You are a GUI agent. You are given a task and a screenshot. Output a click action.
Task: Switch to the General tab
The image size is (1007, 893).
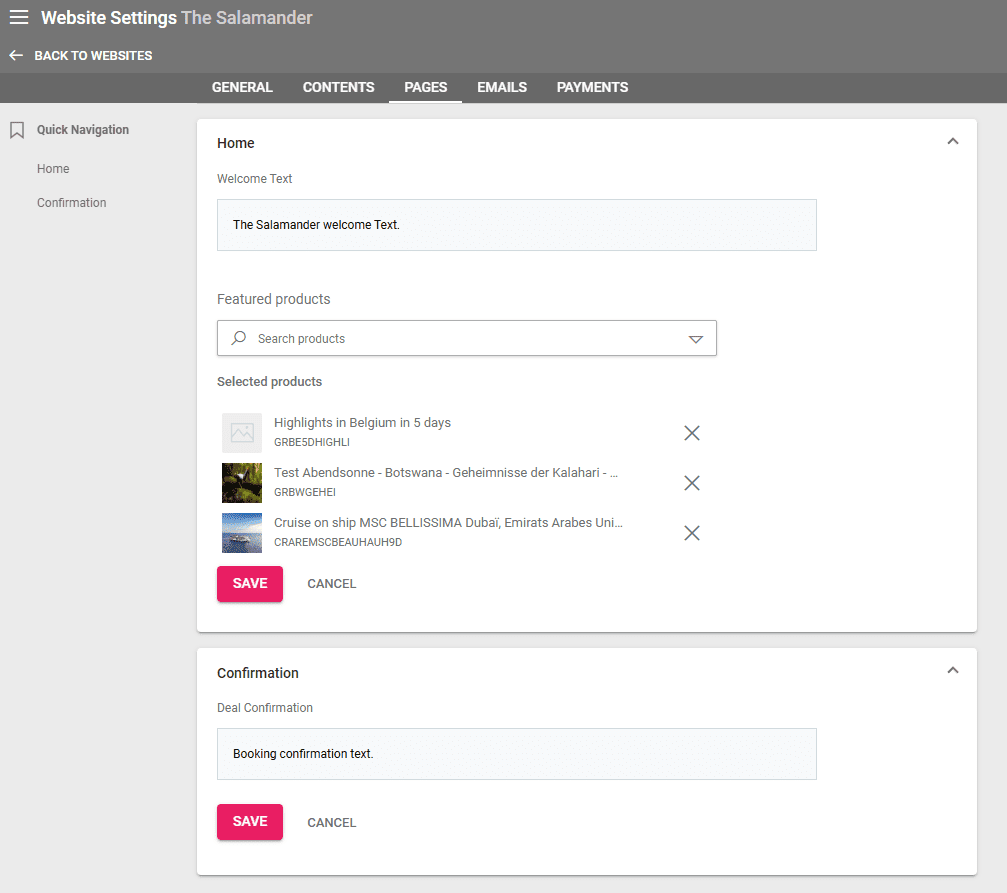point(242,88)
